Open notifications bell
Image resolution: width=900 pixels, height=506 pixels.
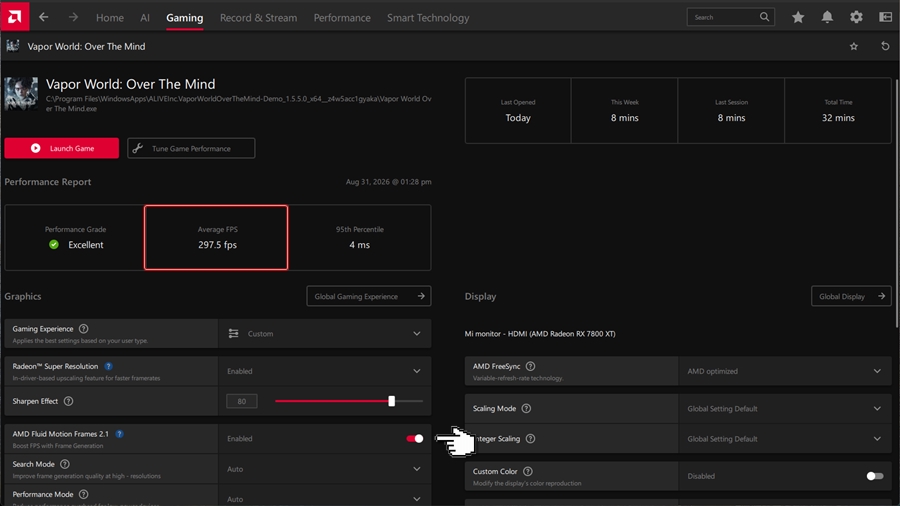coord(827,17)
